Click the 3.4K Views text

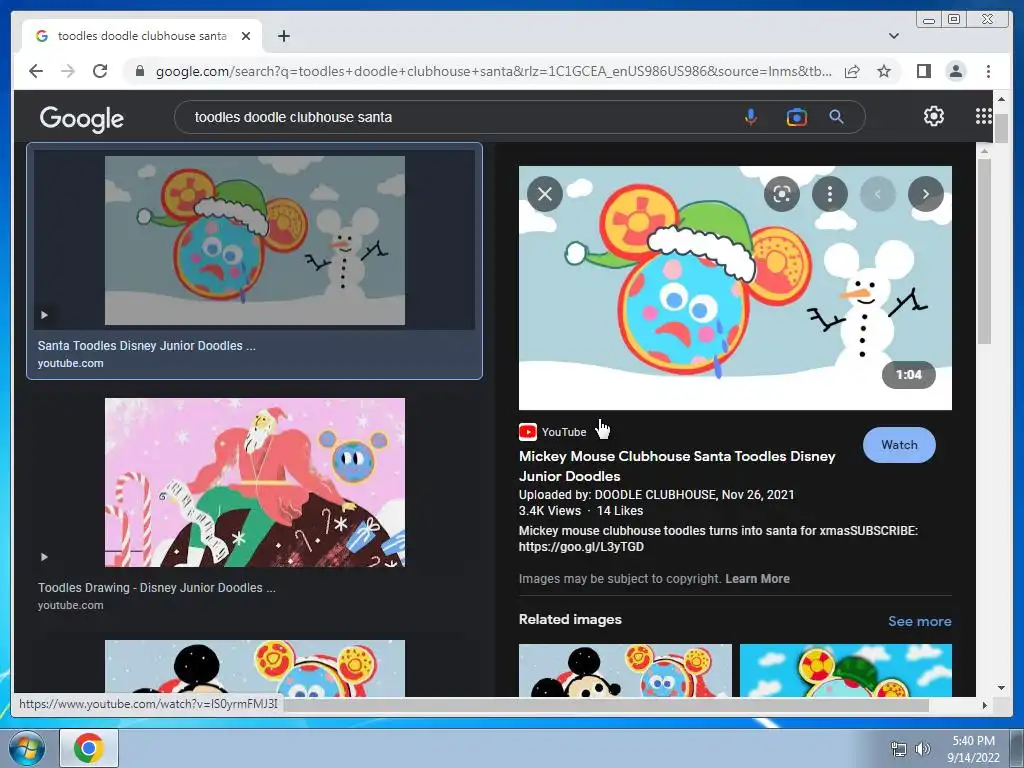(x=549, y=511)
